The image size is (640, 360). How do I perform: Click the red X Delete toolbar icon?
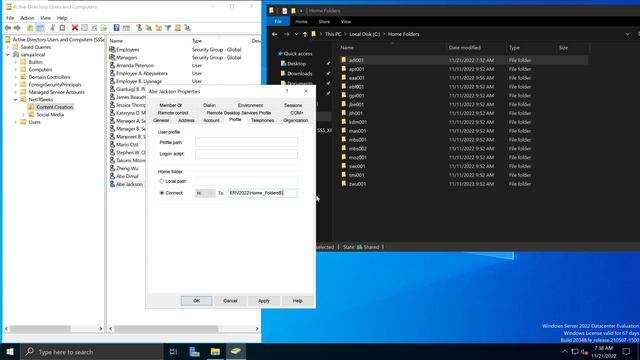point(75,28)
